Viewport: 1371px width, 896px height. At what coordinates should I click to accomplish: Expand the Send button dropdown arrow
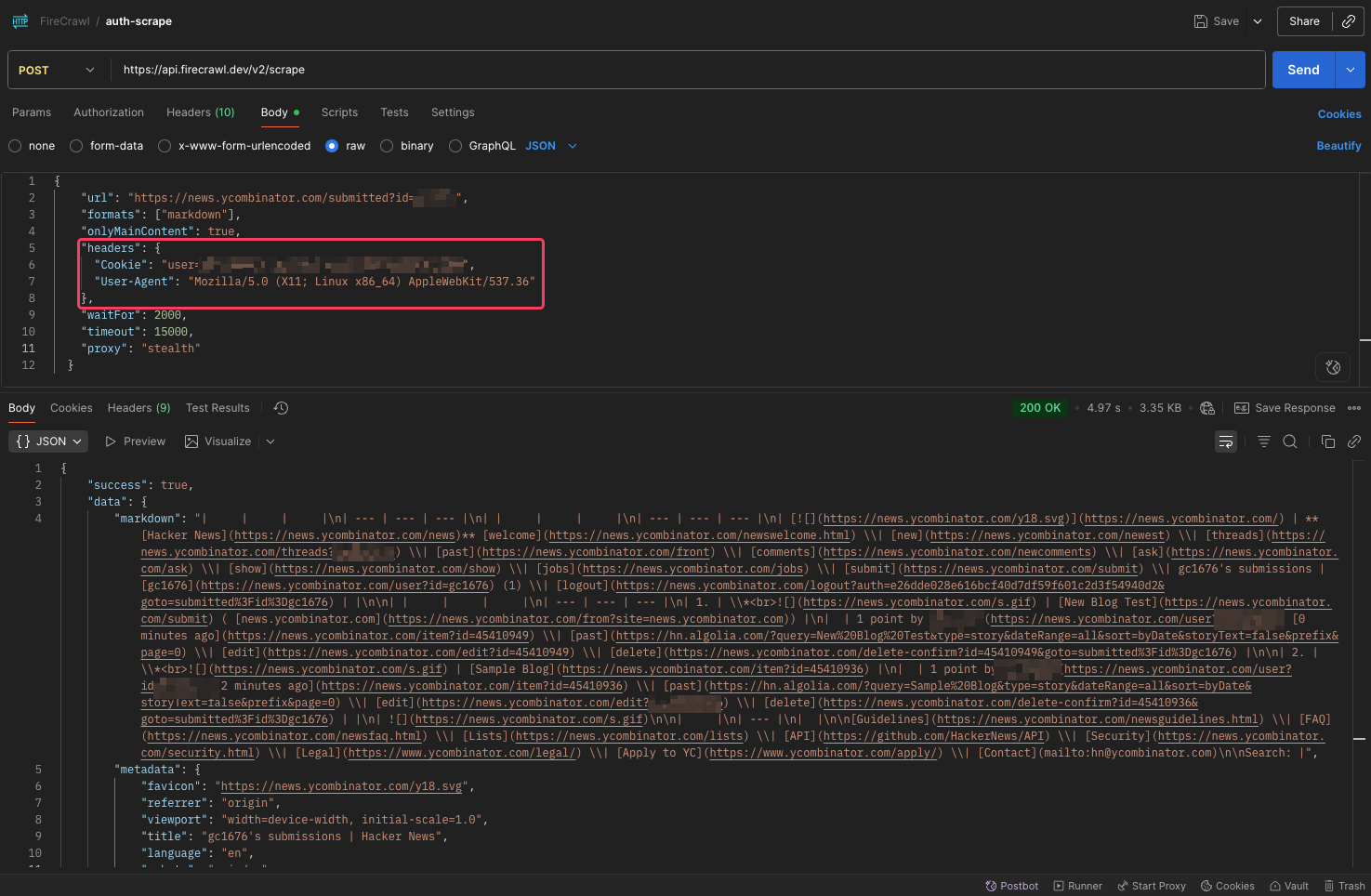(x=1351, y=70)
